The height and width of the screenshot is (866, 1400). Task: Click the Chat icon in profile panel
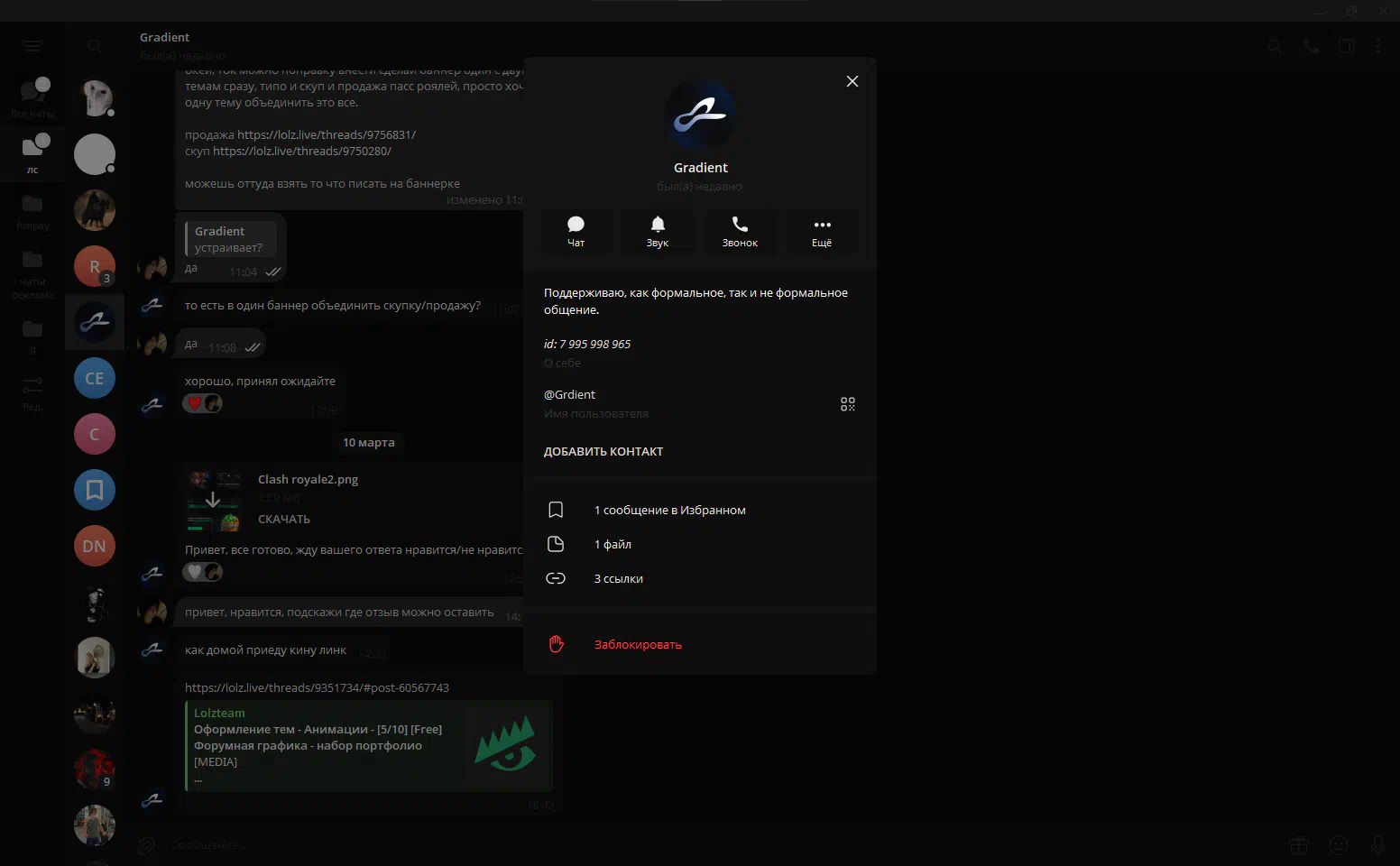coord(576,231)
